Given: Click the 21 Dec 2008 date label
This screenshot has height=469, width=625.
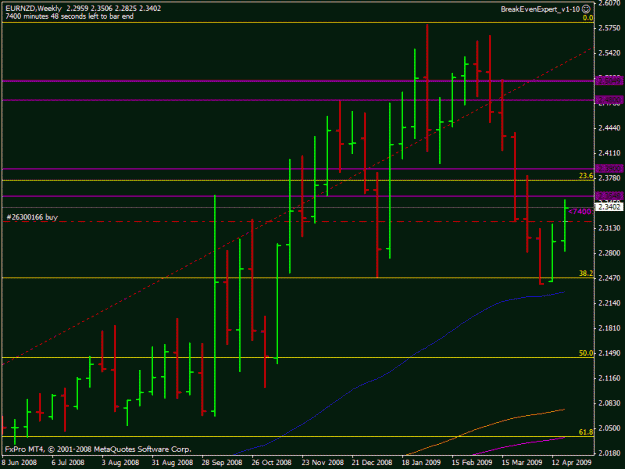Looking at the screenshot, I should pos(372,463).
